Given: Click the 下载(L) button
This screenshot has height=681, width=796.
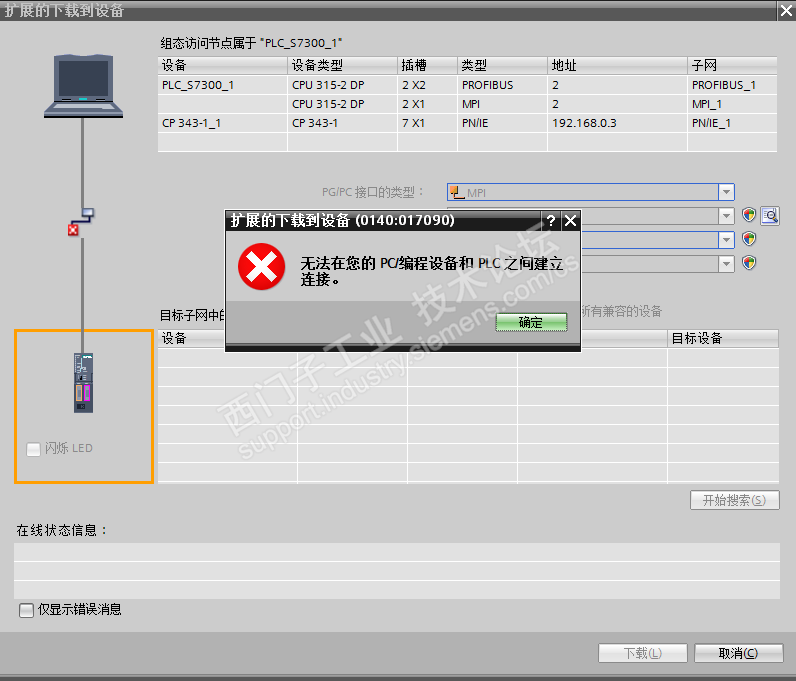Looking at the screenshot, I should pyautogui.click(x=643, y=653).
